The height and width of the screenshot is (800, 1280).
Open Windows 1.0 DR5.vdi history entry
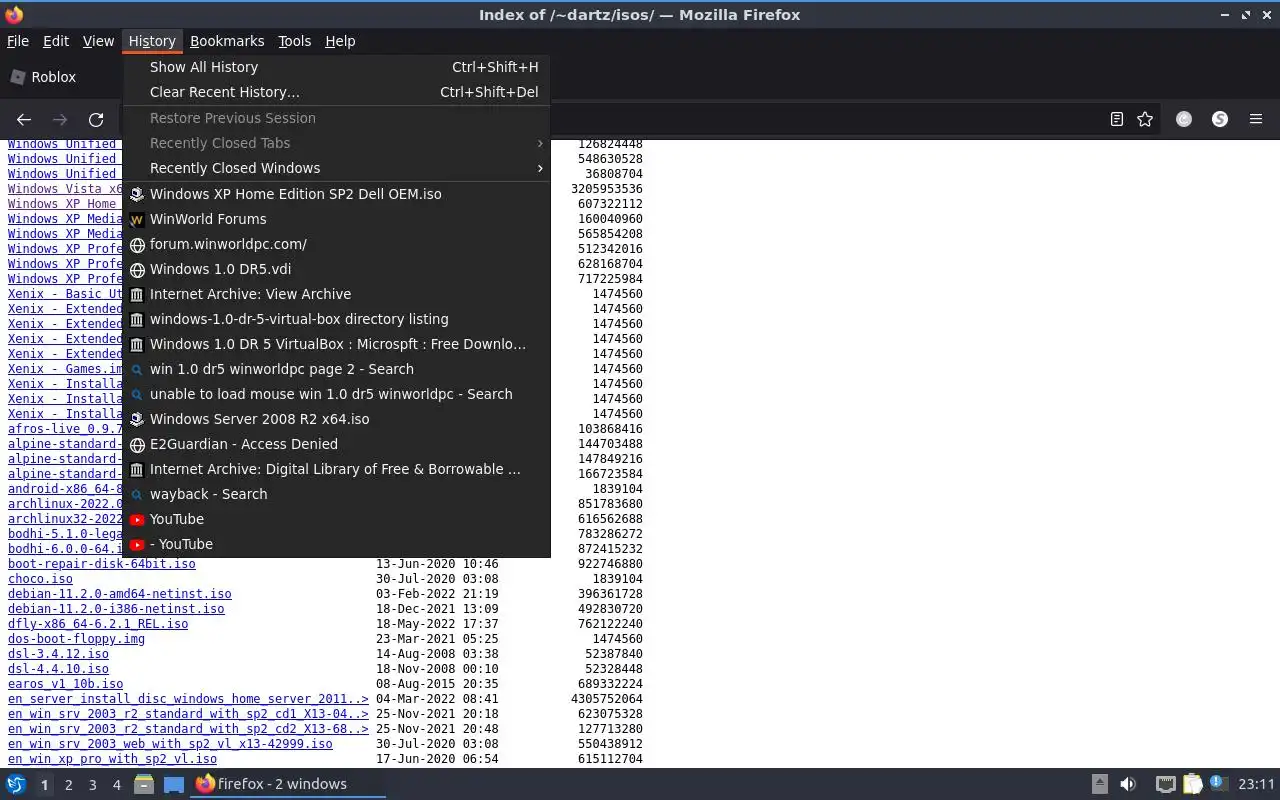pos(336,269)
